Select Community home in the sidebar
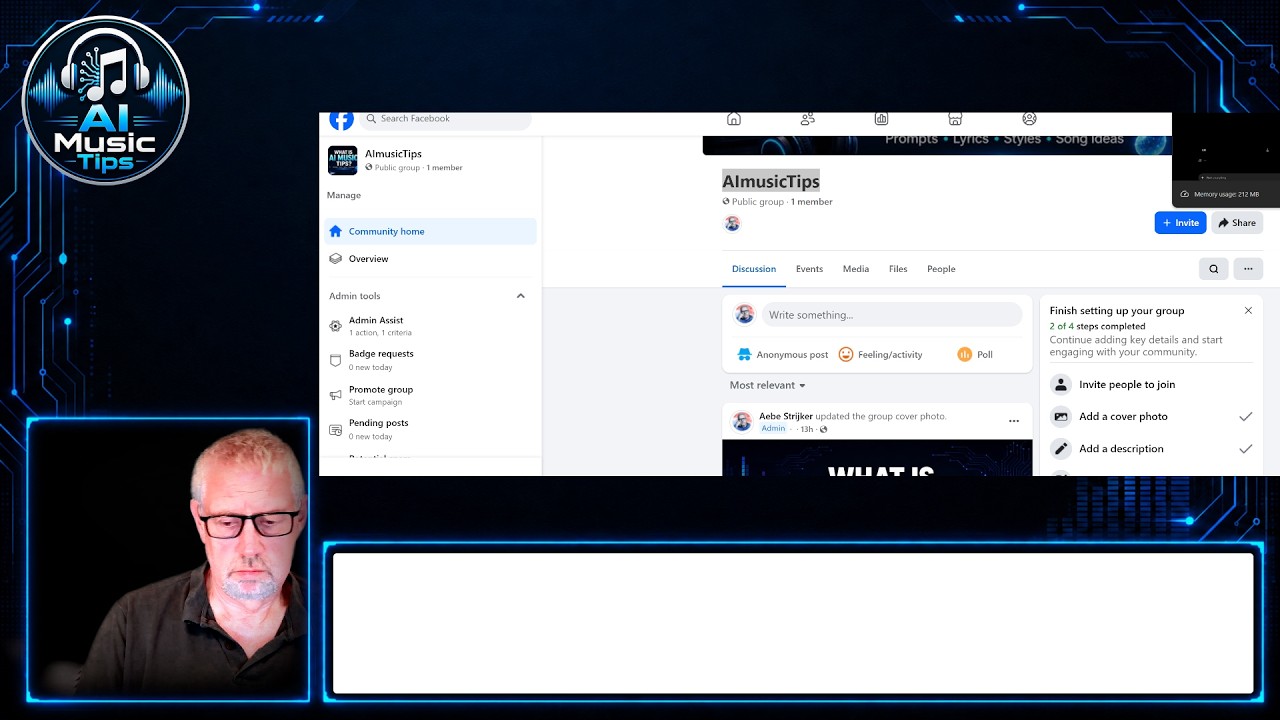 [430, 231]
